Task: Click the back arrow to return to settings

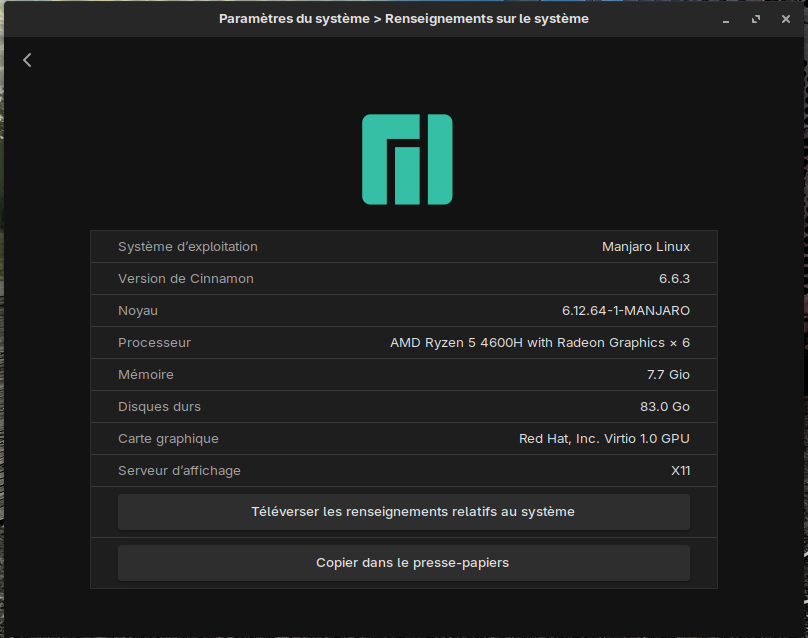Action: coord(27,60)
